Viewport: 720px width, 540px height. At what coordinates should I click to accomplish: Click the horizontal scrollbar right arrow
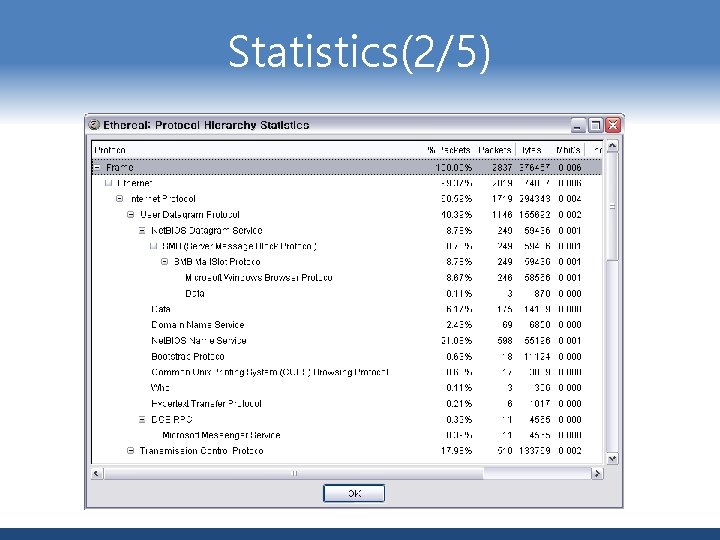click(x=596, y=473)
